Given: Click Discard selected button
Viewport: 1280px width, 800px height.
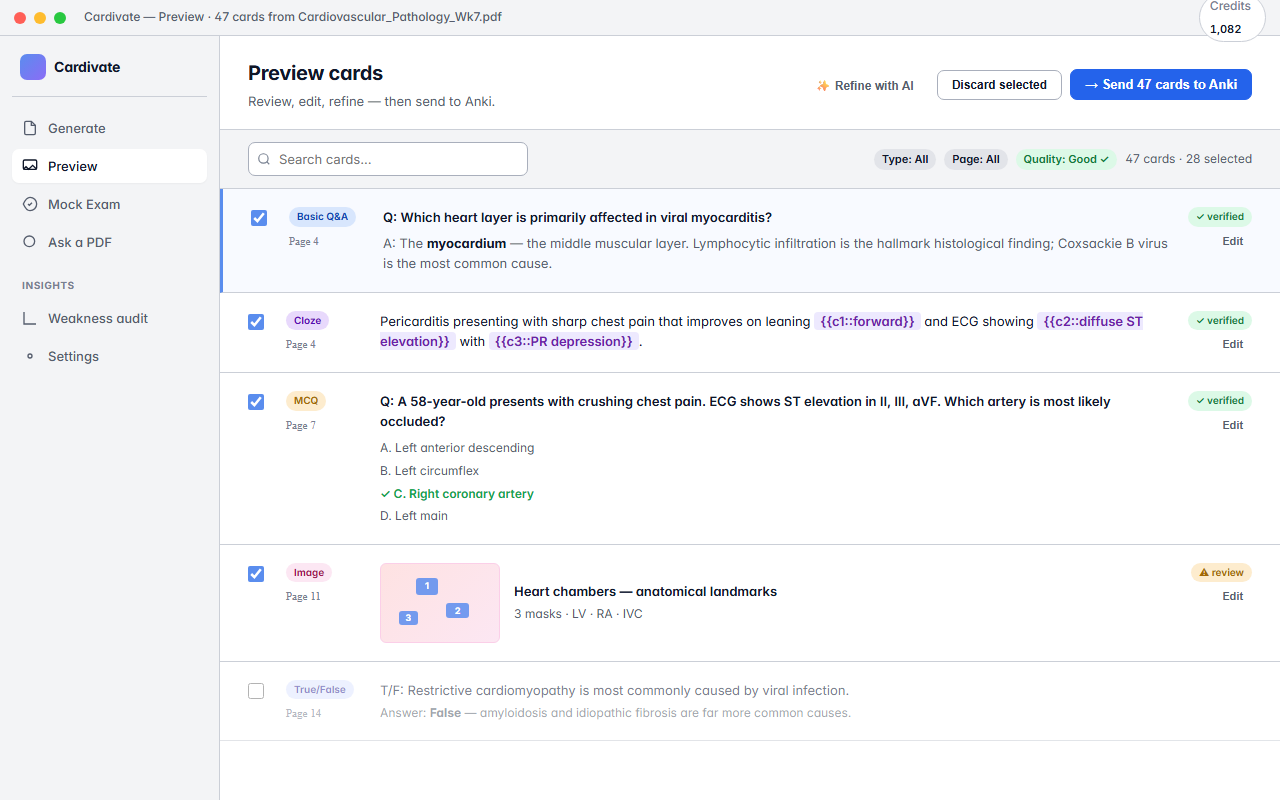Looking at the screenshot, I should pyautogui.click(x=999, y=85).
